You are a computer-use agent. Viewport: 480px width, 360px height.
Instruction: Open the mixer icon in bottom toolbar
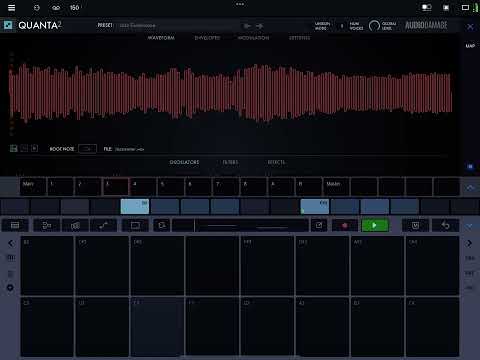coord(75,226)
